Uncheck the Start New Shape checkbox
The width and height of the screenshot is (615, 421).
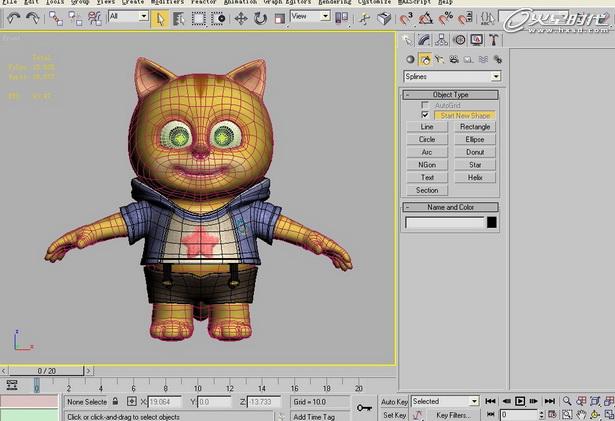click(425, 115)
